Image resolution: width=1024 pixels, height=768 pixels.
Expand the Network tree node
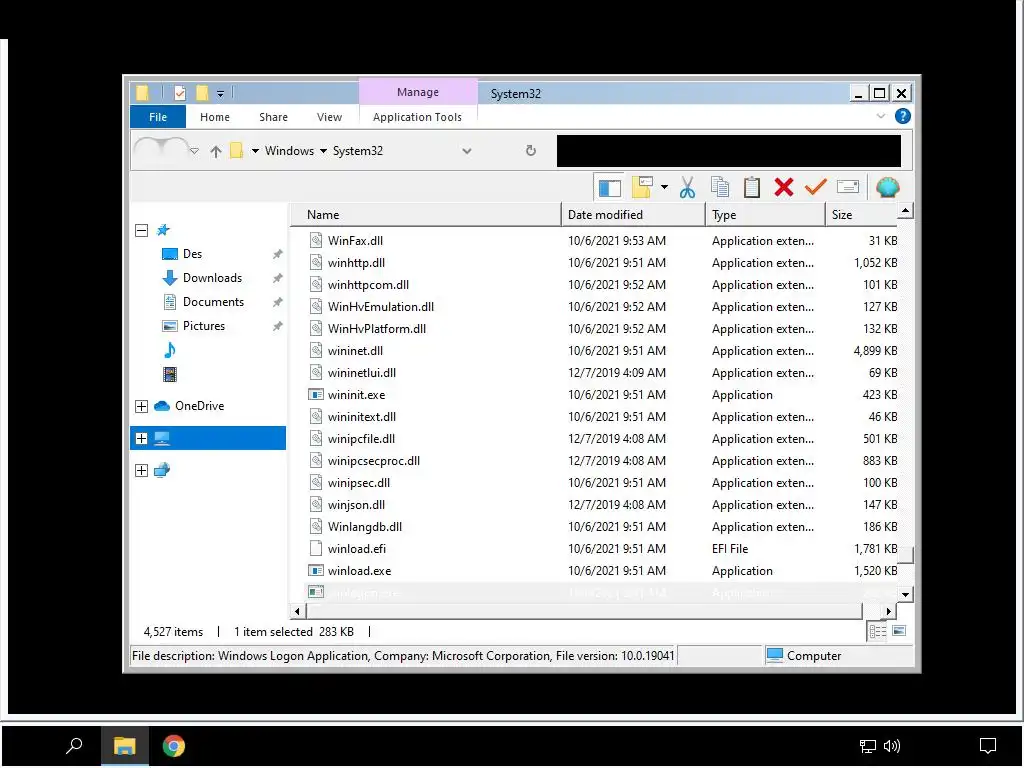(x=141, y=470)
